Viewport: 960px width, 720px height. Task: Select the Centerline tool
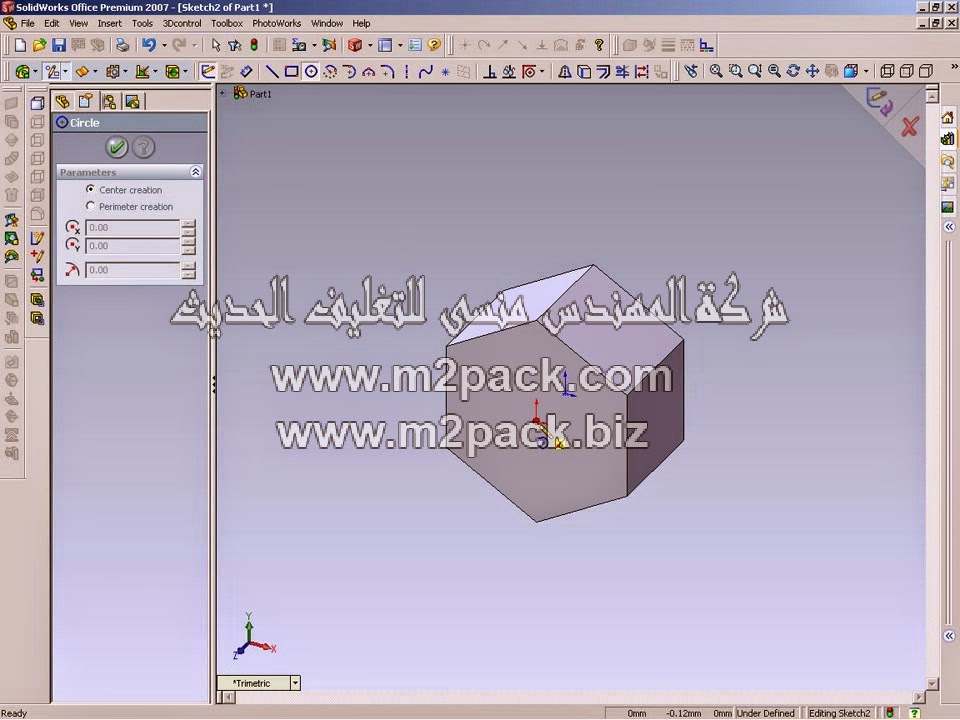[407, 72]
